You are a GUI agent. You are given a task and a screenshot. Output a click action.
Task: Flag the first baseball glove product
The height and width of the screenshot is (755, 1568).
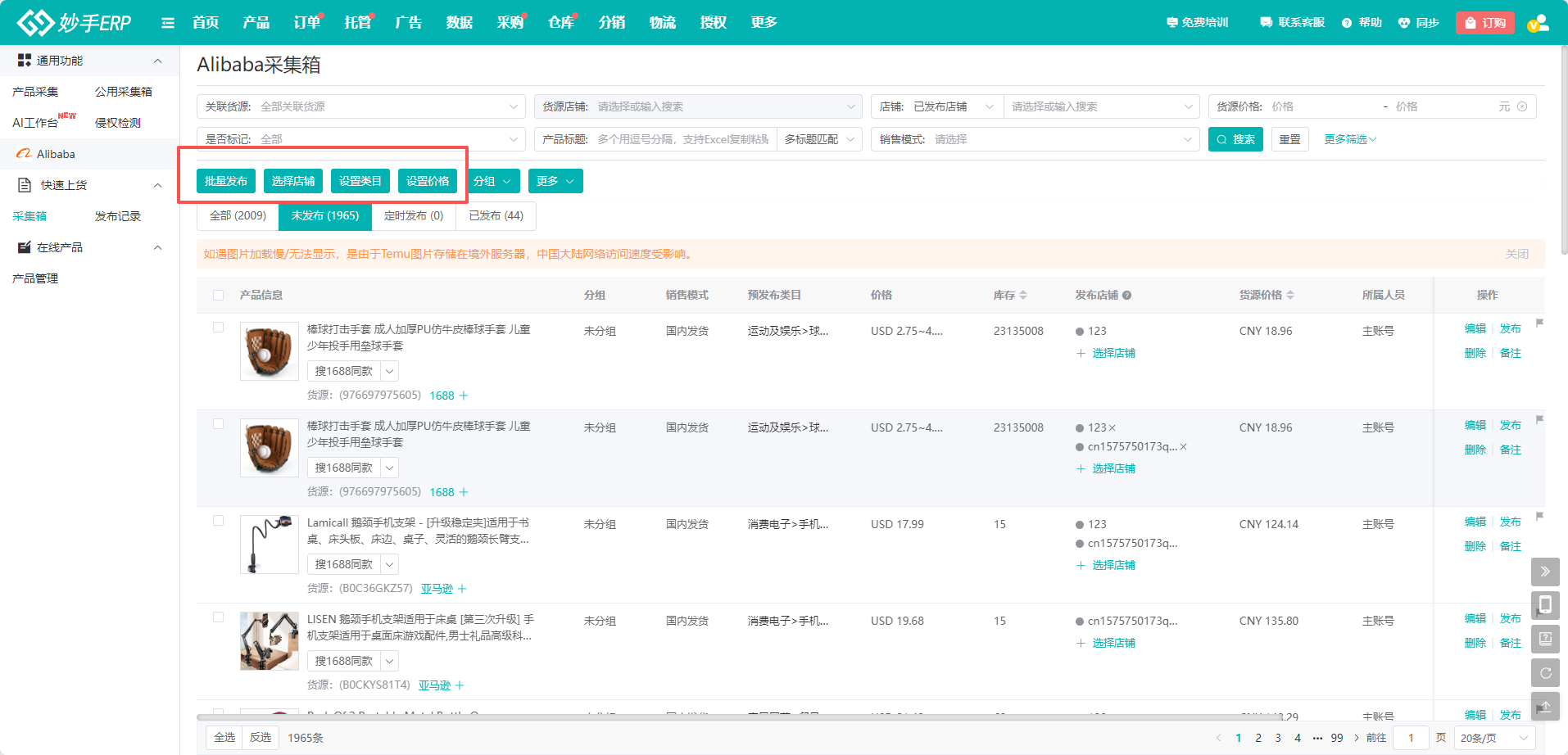[1539, 323]
